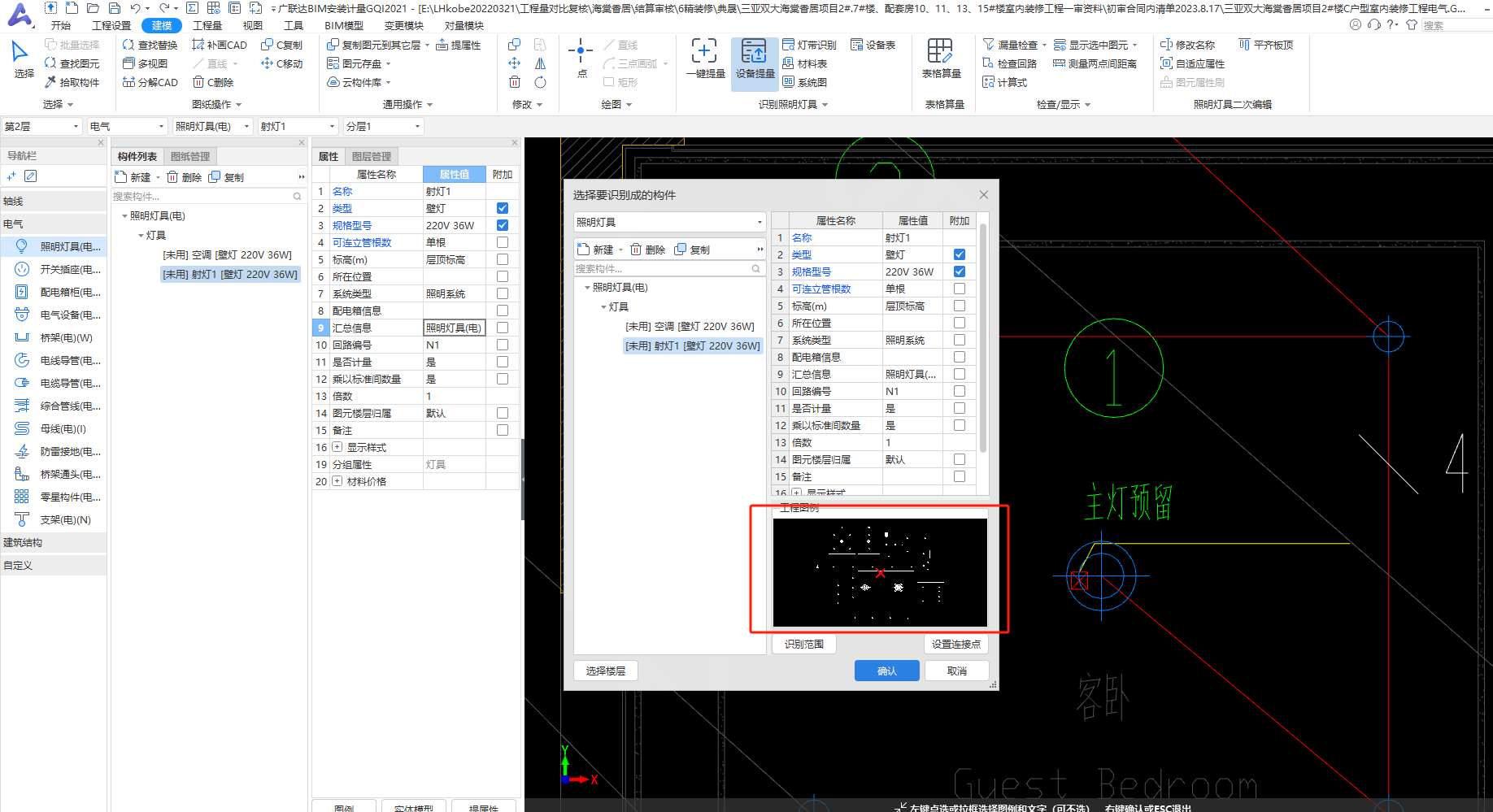The image size is (1493, 812).
Task: Click the 修改名称 tool
Action: click(x=1187, y=45)
